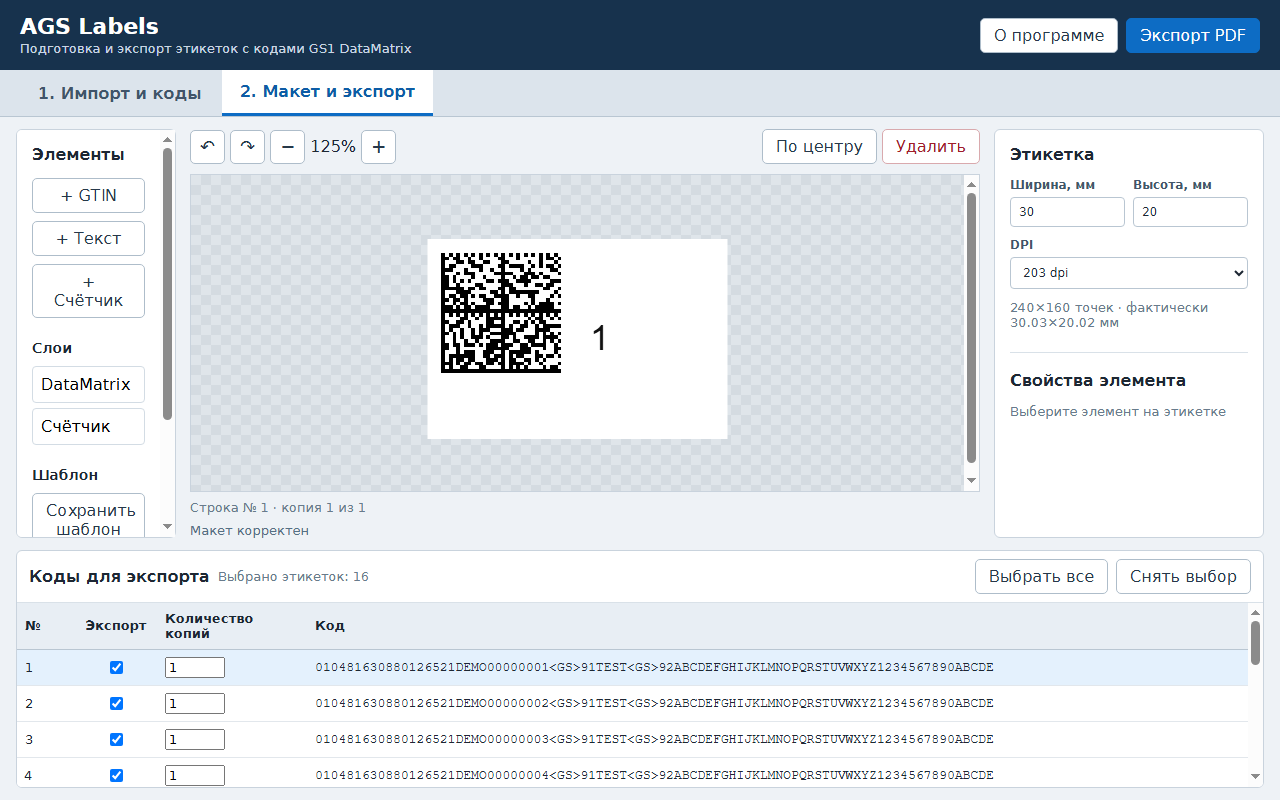Screen dimensions: 1280x800
Task: Focus the label width field
Action: coord(1067,212)
